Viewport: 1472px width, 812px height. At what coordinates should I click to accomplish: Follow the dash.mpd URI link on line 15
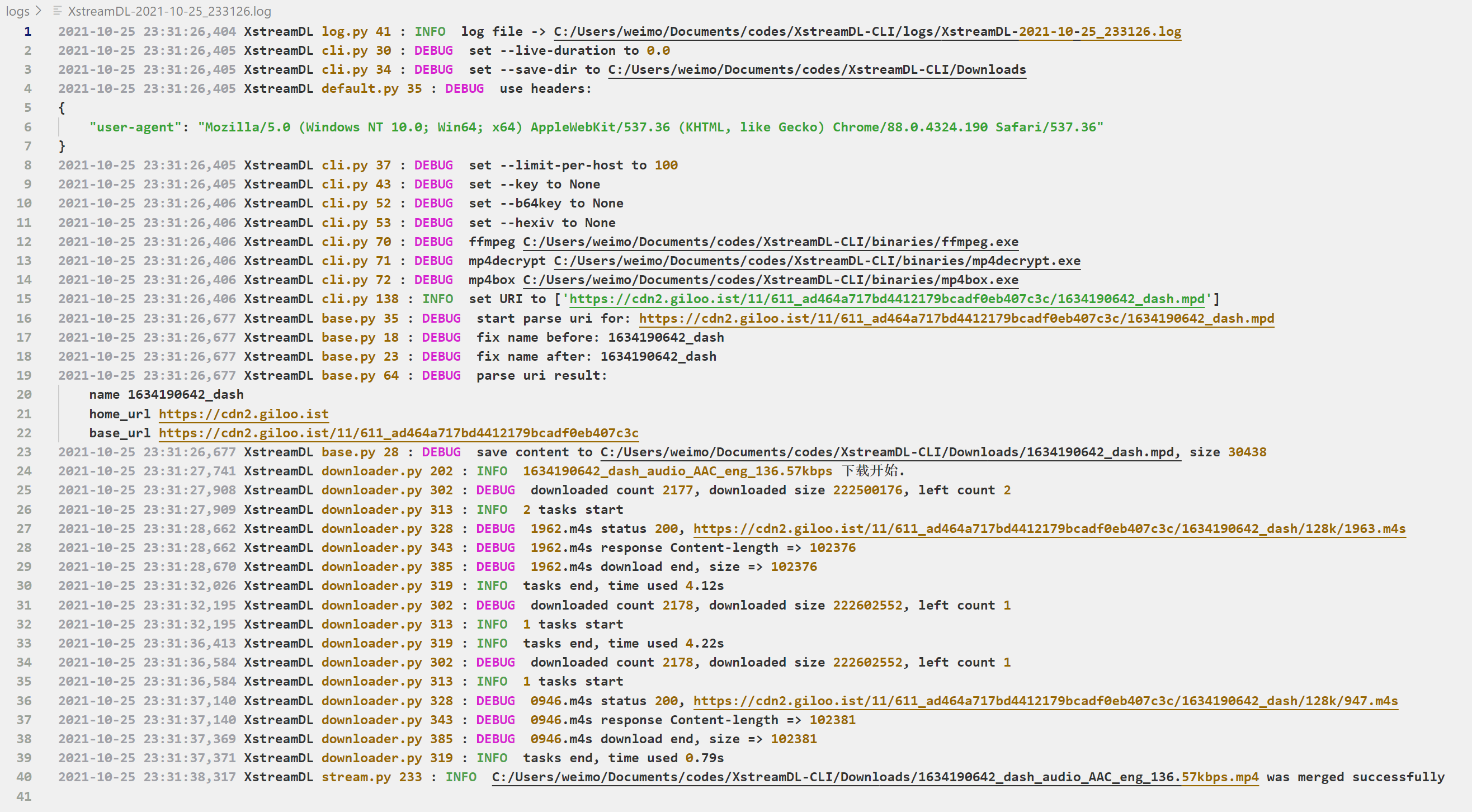[x=886, y=299]
